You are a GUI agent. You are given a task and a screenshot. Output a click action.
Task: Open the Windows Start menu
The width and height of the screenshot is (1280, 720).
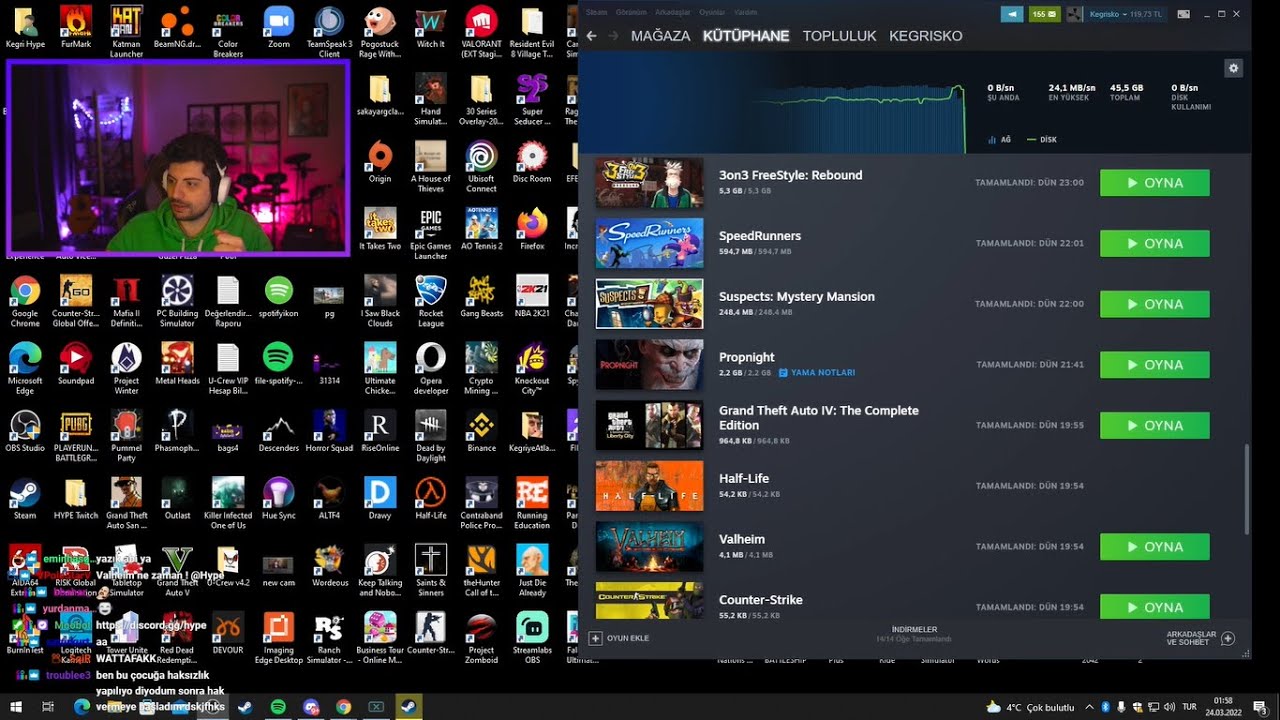tap(14, 706)
